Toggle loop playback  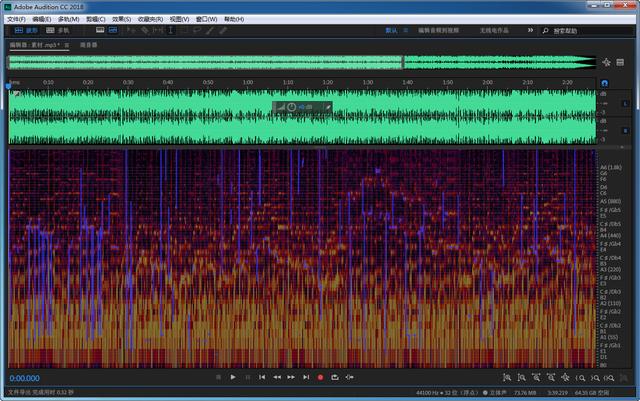[335, 377]
